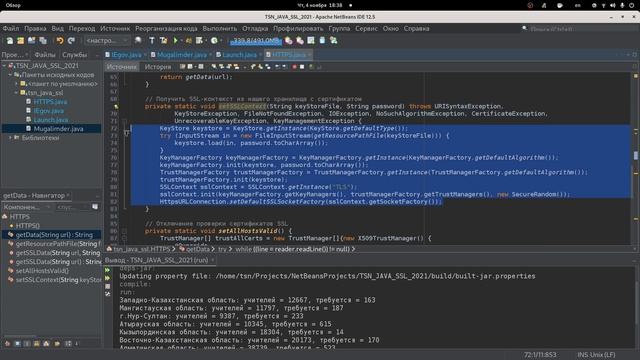Select the HTTPS() constructor in the Navigator
Viewport: 640px width, 360px height.
(28, 226)
